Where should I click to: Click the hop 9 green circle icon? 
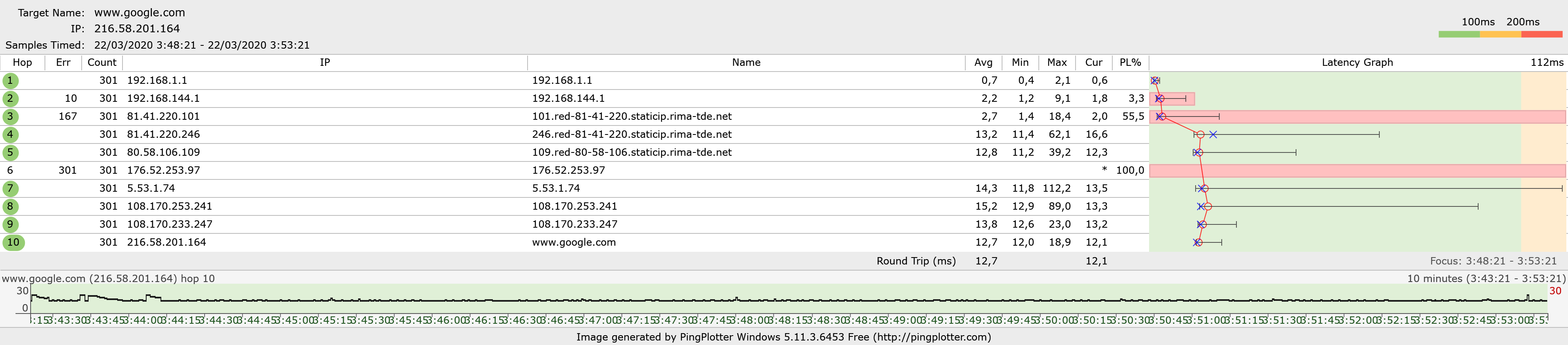tap(10, 224)
